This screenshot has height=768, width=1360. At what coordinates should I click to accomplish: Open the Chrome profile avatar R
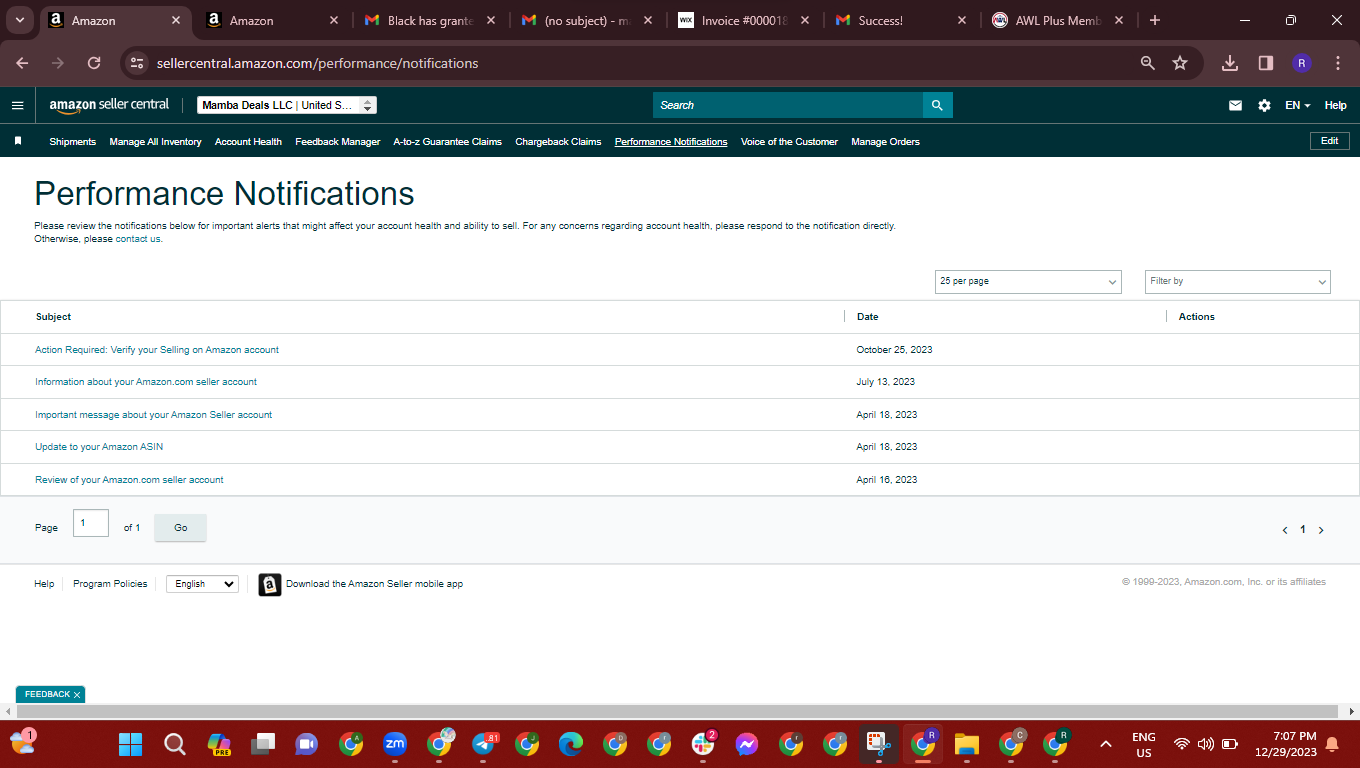1301,63
